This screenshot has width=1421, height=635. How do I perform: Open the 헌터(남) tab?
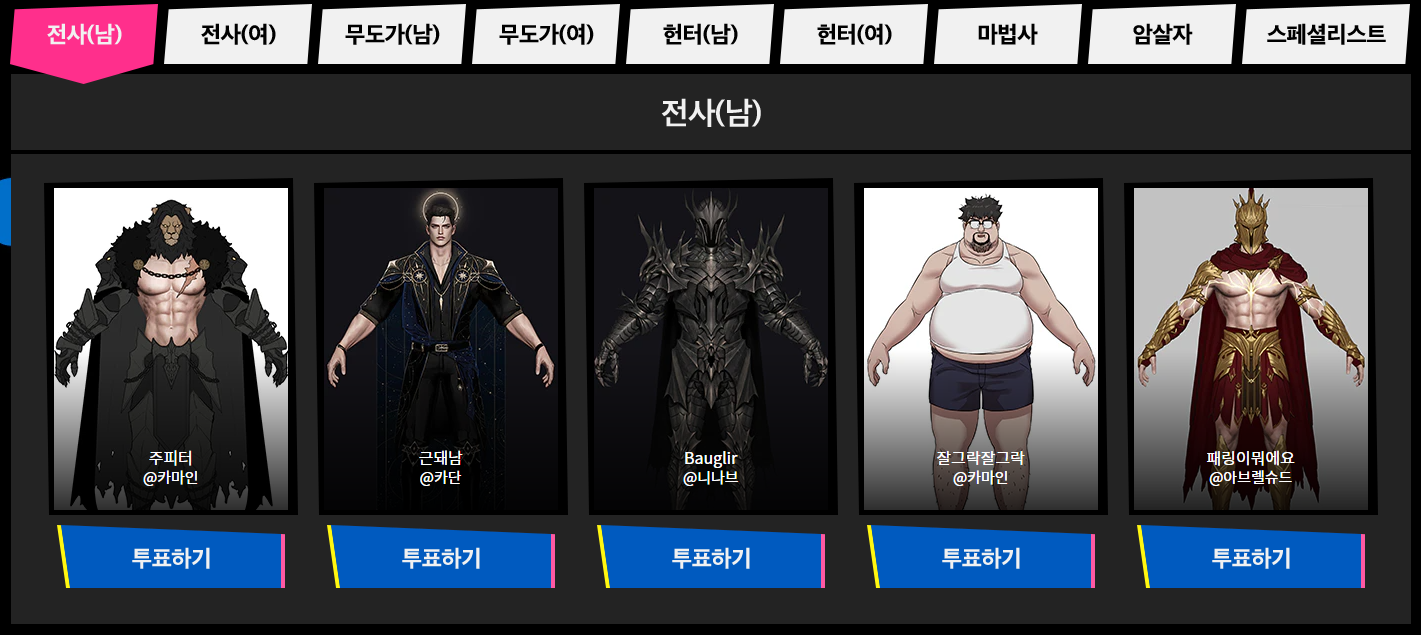700,35
